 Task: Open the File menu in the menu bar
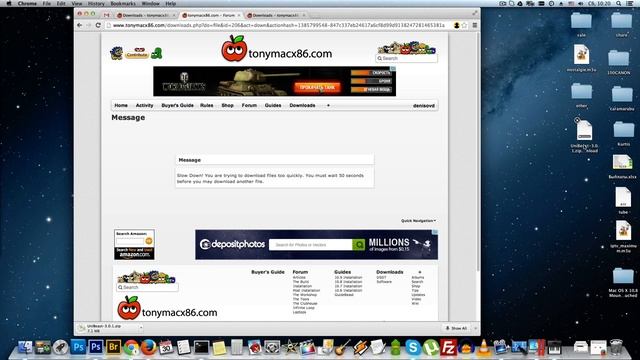47,3
